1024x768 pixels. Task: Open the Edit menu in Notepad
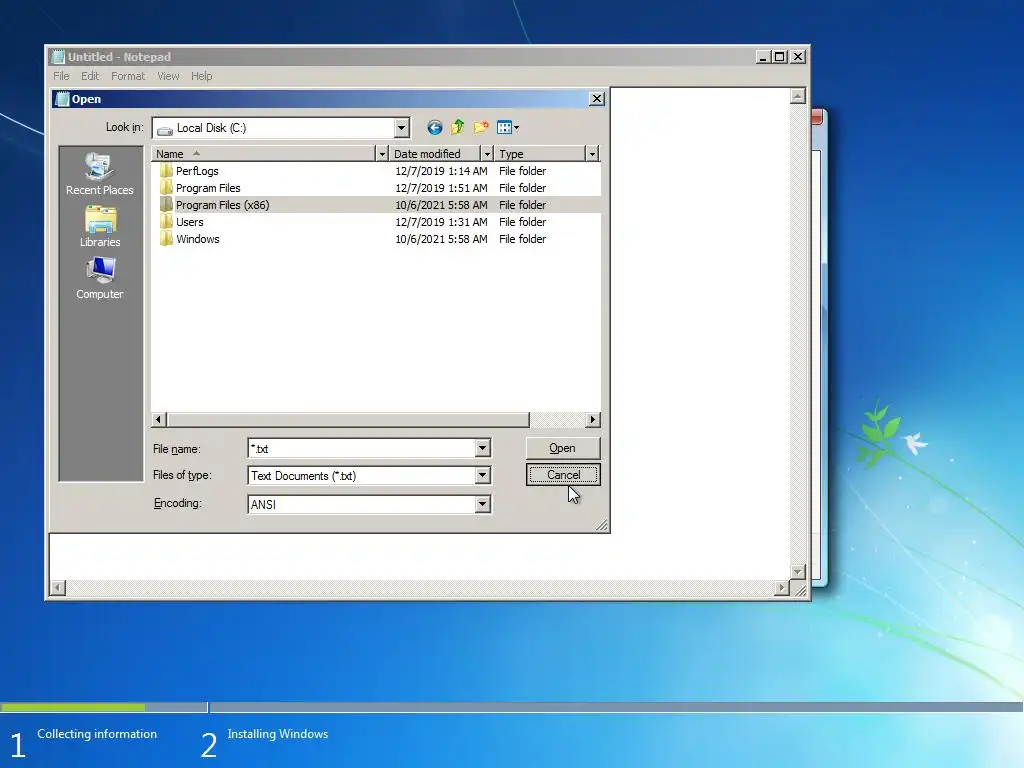[90, 76]
